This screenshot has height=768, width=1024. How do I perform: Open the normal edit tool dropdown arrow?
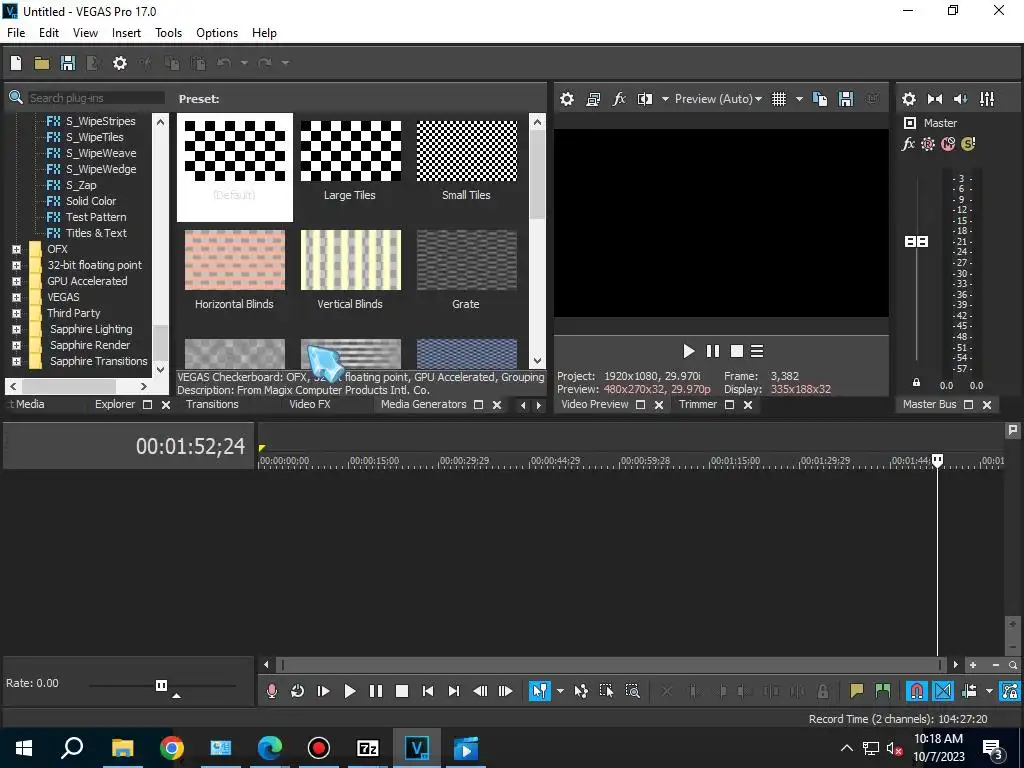560,691
